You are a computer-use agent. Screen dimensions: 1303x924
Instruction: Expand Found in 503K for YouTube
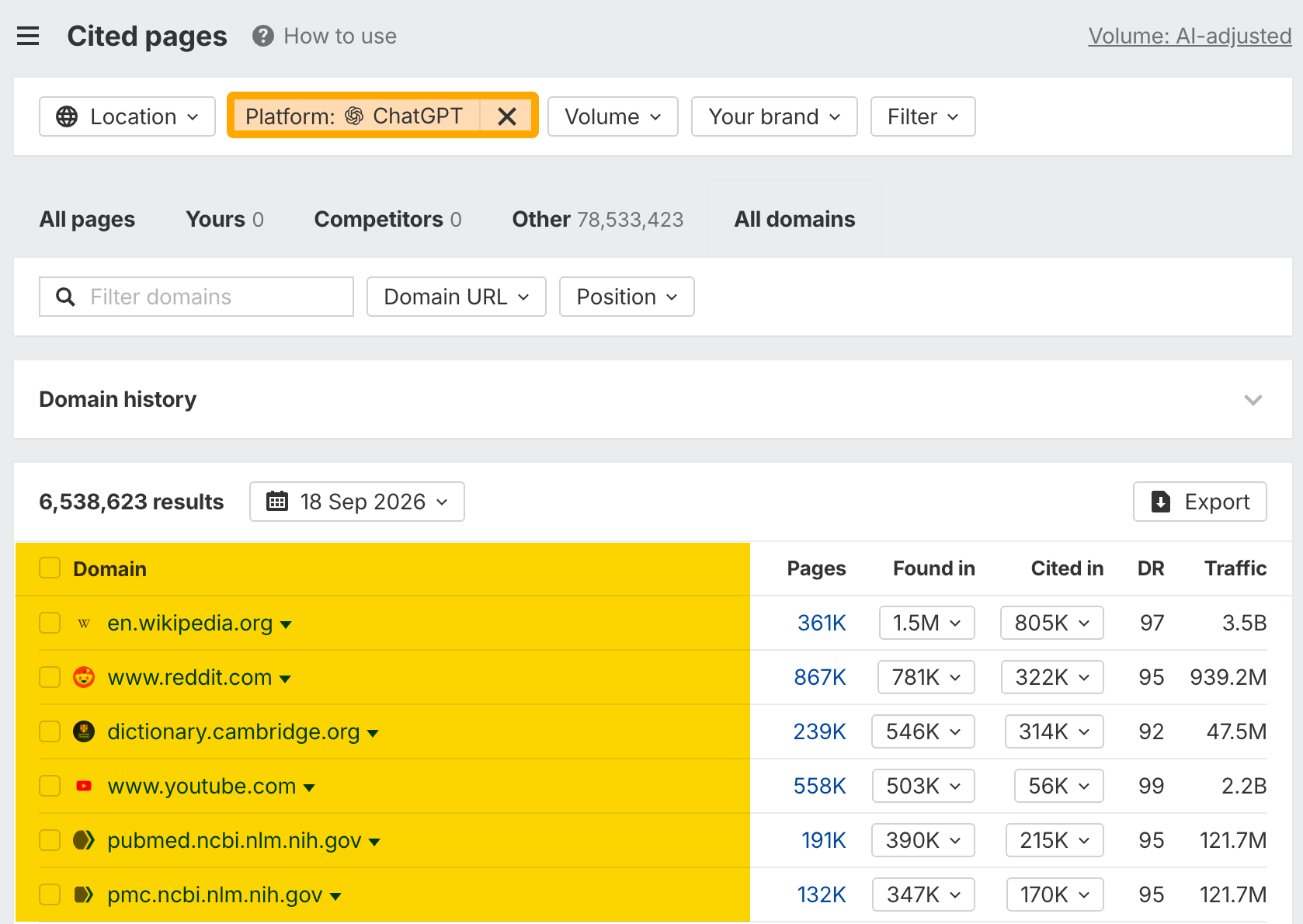click(x=924, y=786)
